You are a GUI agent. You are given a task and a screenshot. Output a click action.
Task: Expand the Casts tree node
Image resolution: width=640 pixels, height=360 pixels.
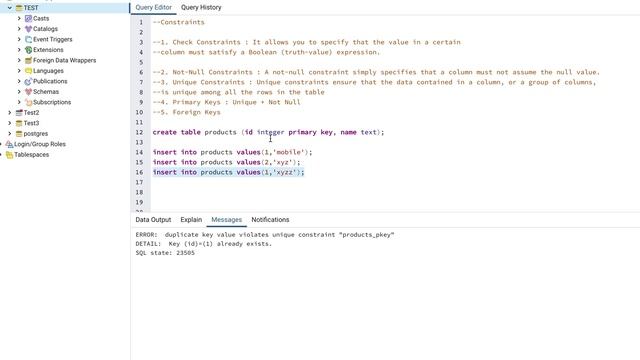[19, 18]
